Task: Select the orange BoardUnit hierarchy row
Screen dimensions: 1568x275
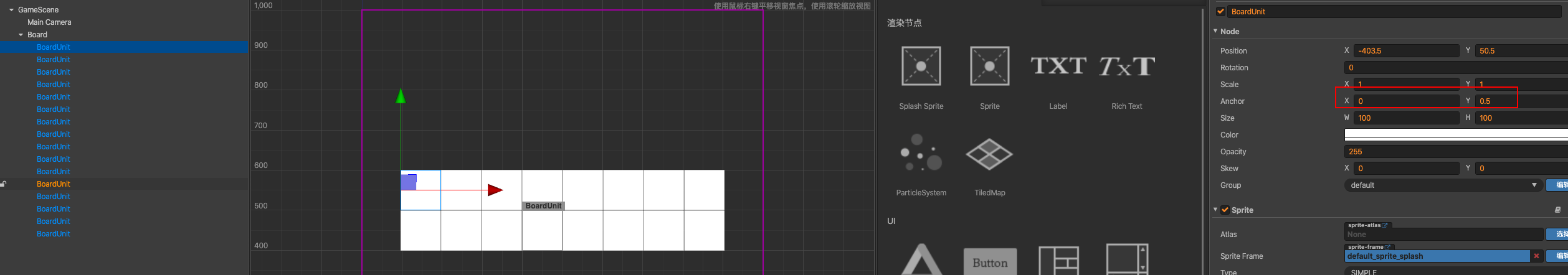Action: pyautogui.click(x=124, y=184)
